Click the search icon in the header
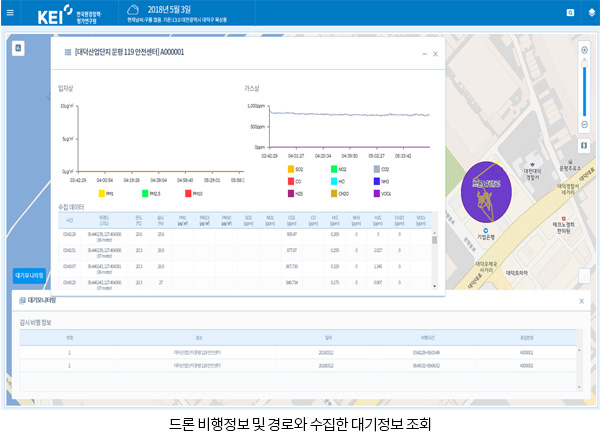The height and width of the screenshot is (441, 600). [x=570, y=14]
